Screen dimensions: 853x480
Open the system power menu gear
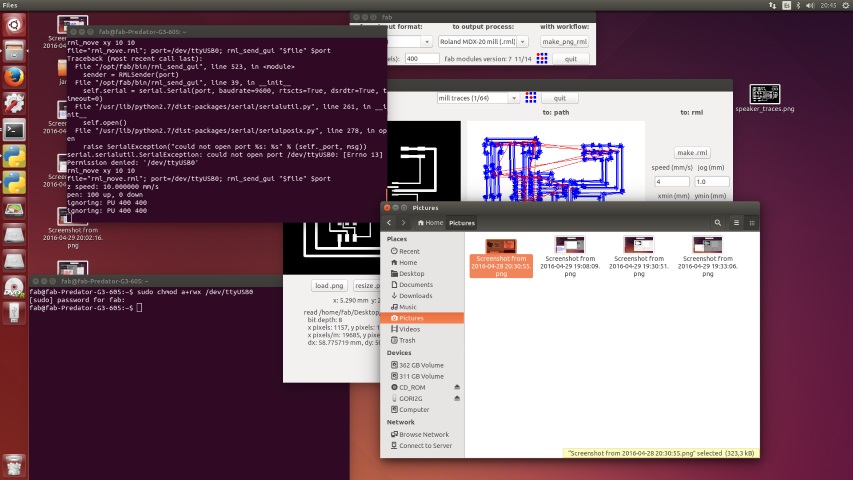846,5
